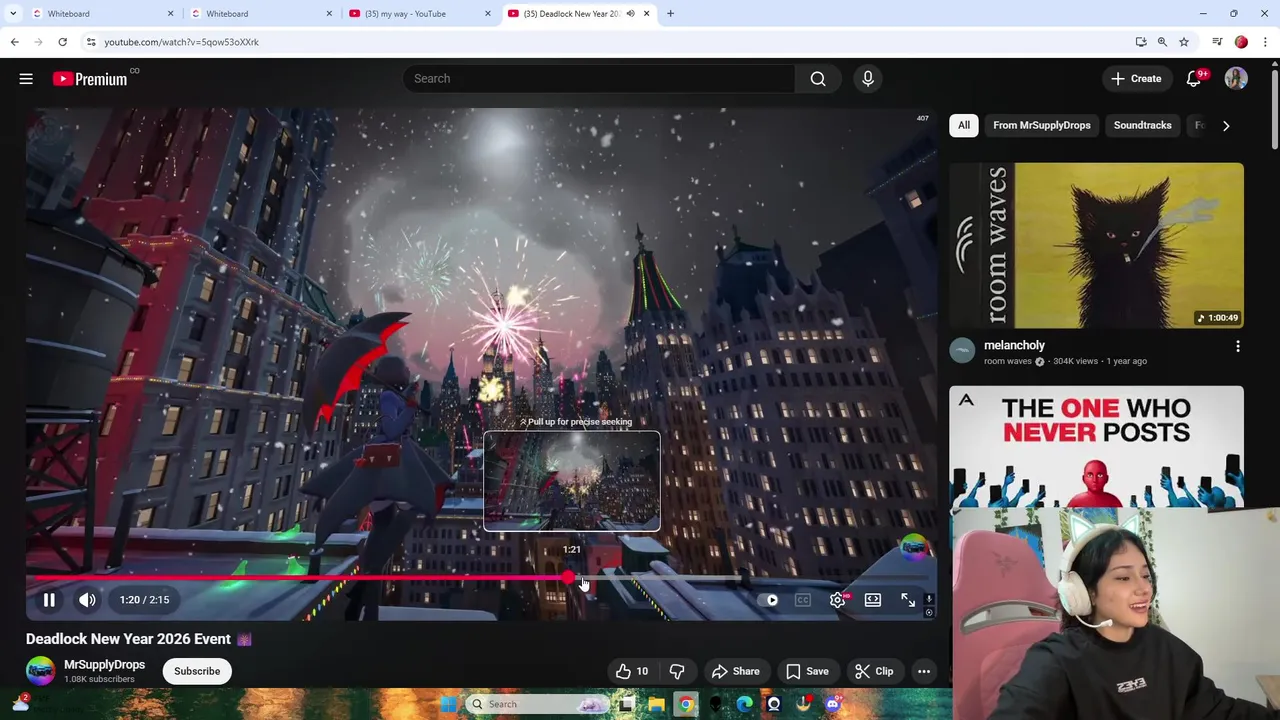Like the Deadlock video
Screen dimensions: 1280x720
click(x=632, y=671)
